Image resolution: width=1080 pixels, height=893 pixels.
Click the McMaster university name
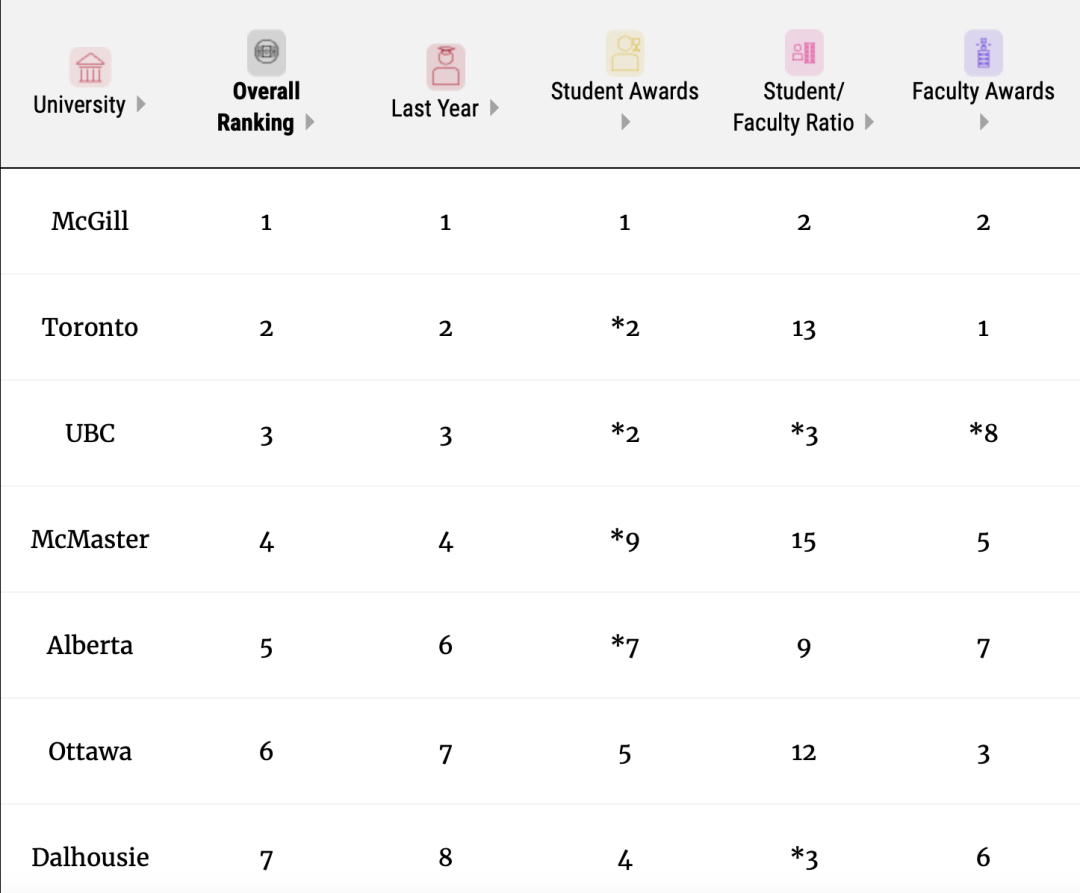point(90,539)
